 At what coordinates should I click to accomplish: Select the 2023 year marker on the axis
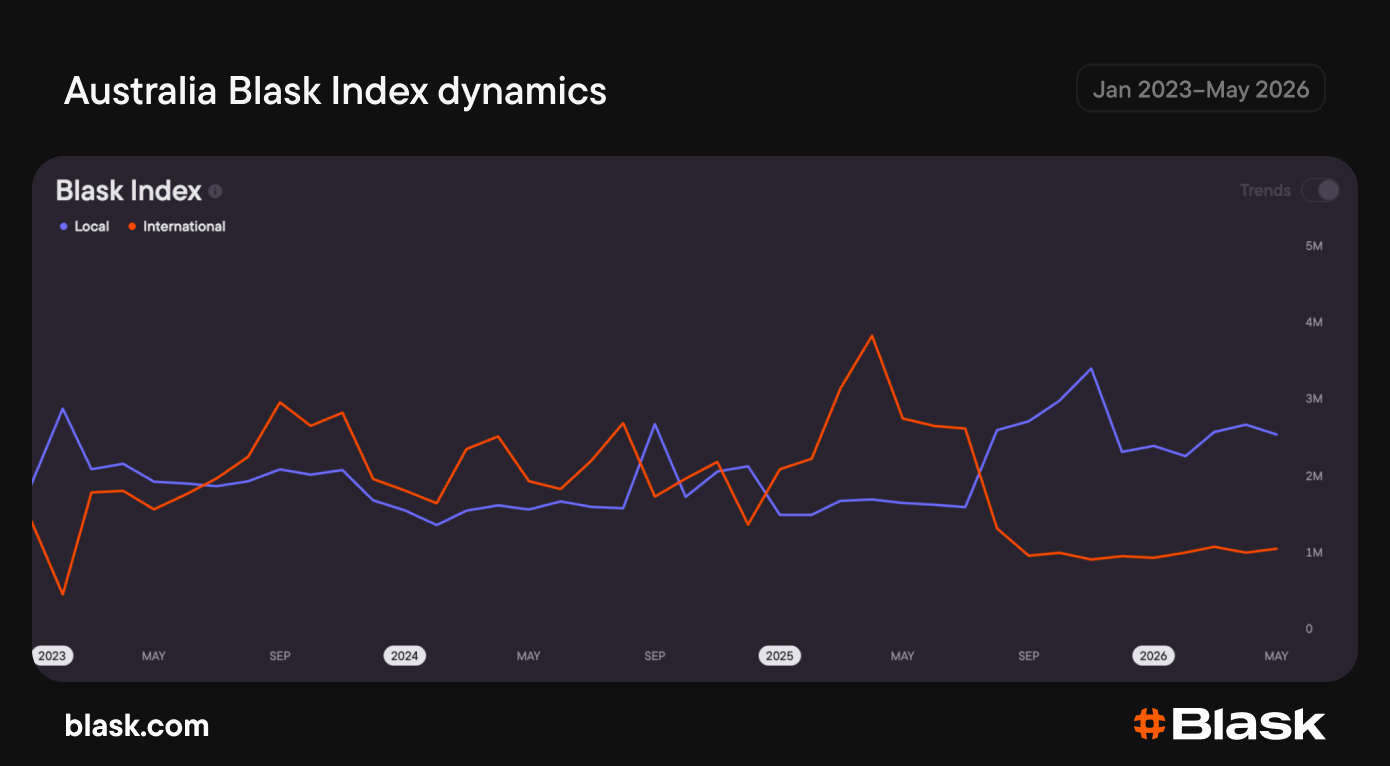point(52,656)
